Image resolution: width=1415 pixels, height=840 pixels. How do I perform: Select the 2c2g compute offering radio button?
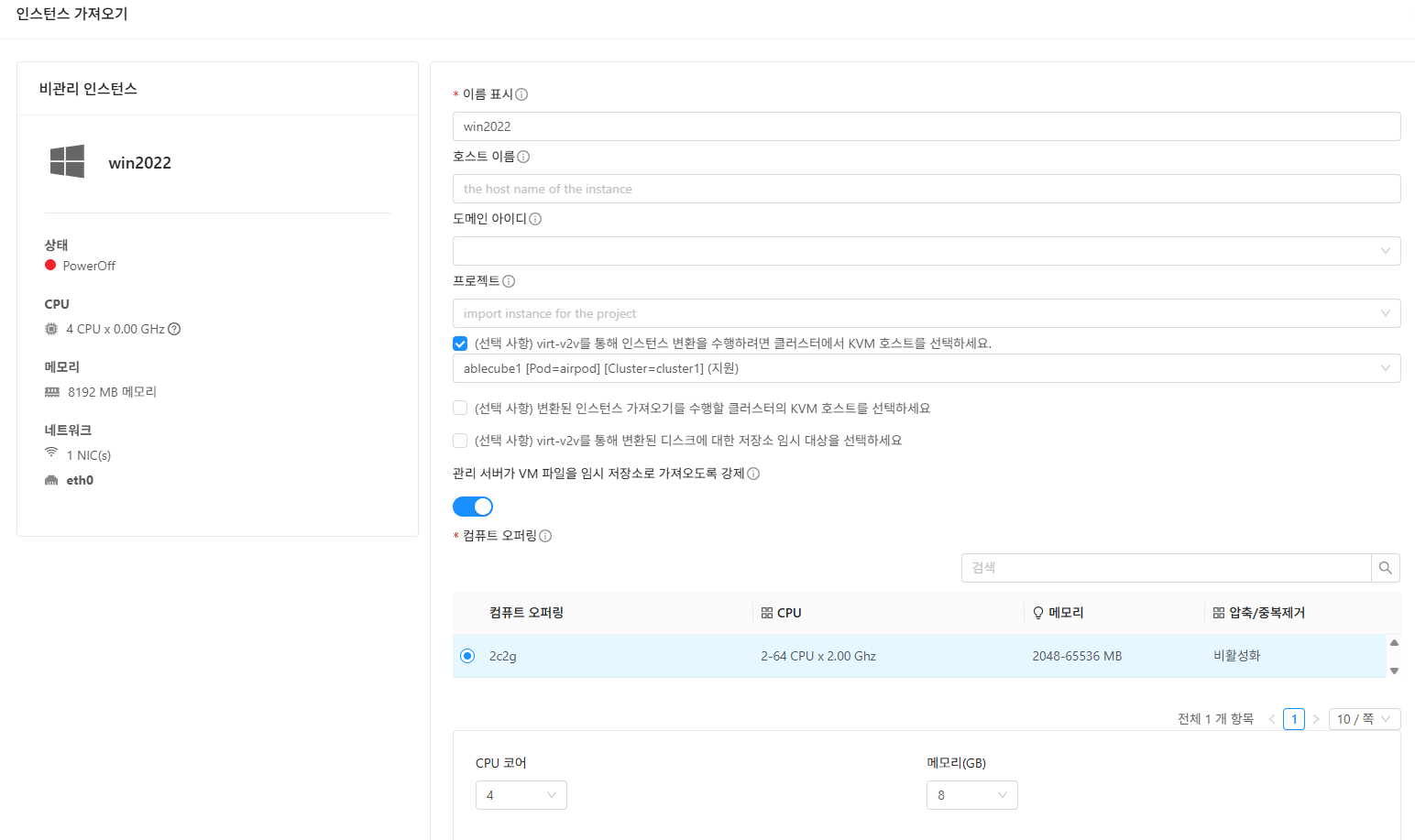tap(467, 656)
